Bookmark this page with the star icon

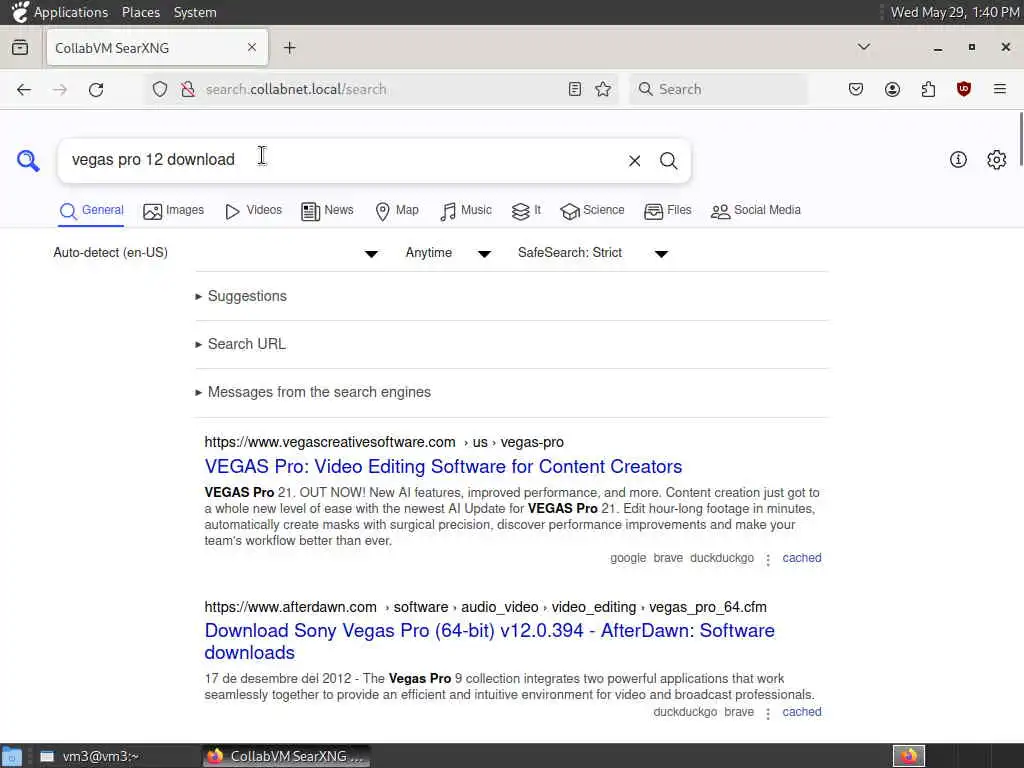click(x=603, y=89)
